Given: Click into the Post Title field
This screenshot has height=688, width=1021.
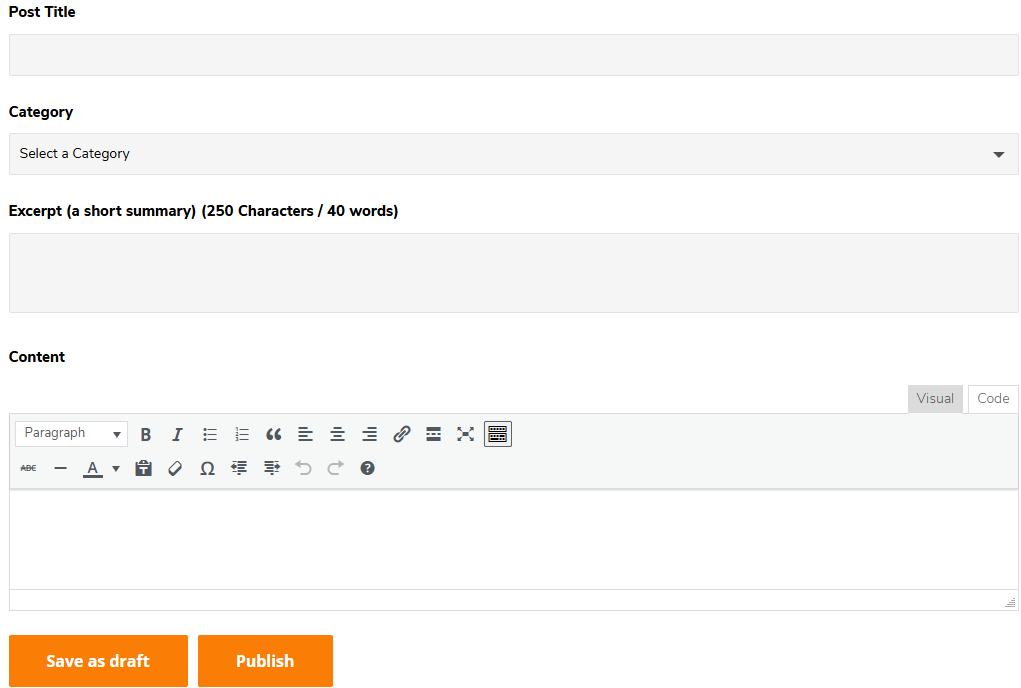Looking at the screenshot, I should click(513, 55).
